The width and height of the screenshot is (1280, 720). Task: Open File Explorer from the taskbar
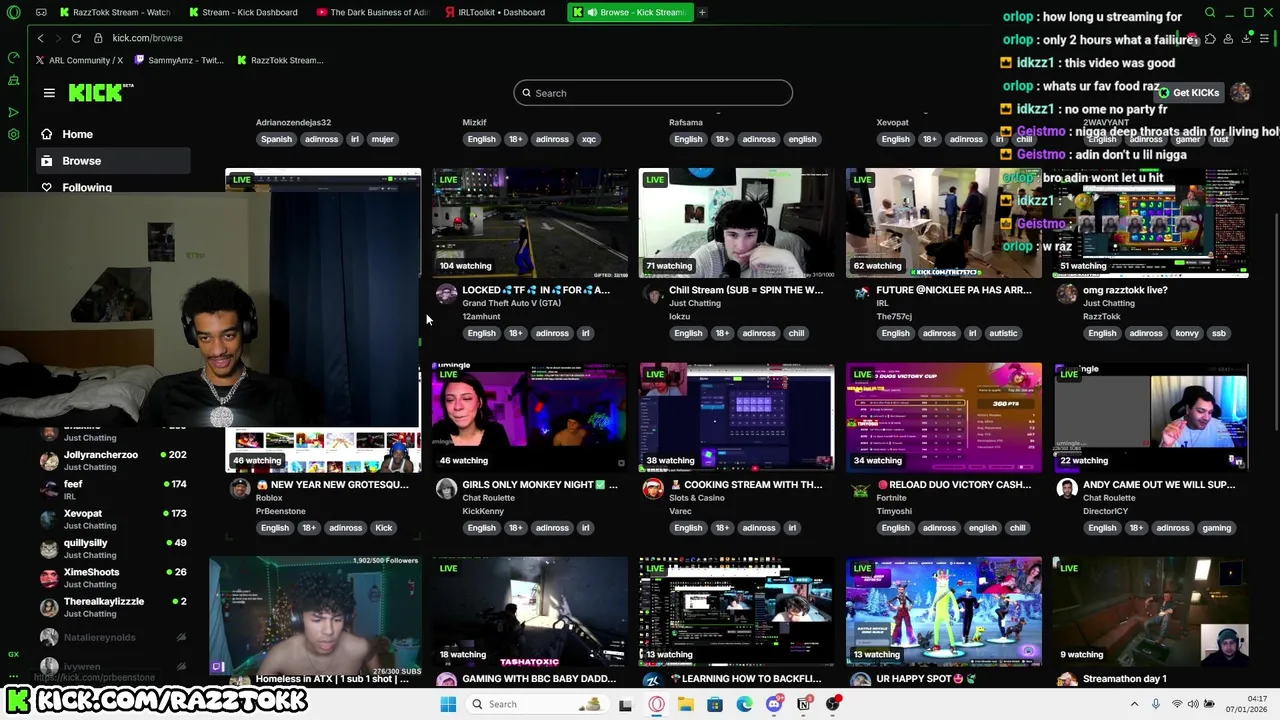(x=686, y=704)
